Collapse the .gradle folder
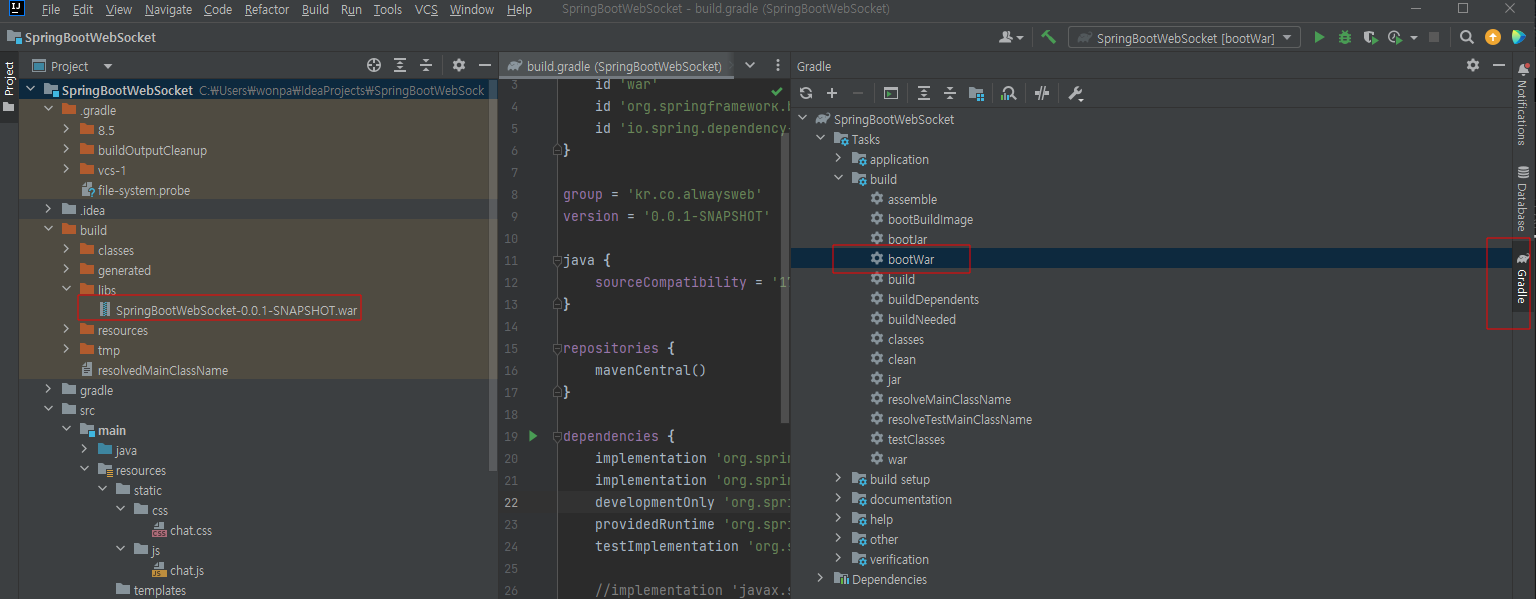 47,110
